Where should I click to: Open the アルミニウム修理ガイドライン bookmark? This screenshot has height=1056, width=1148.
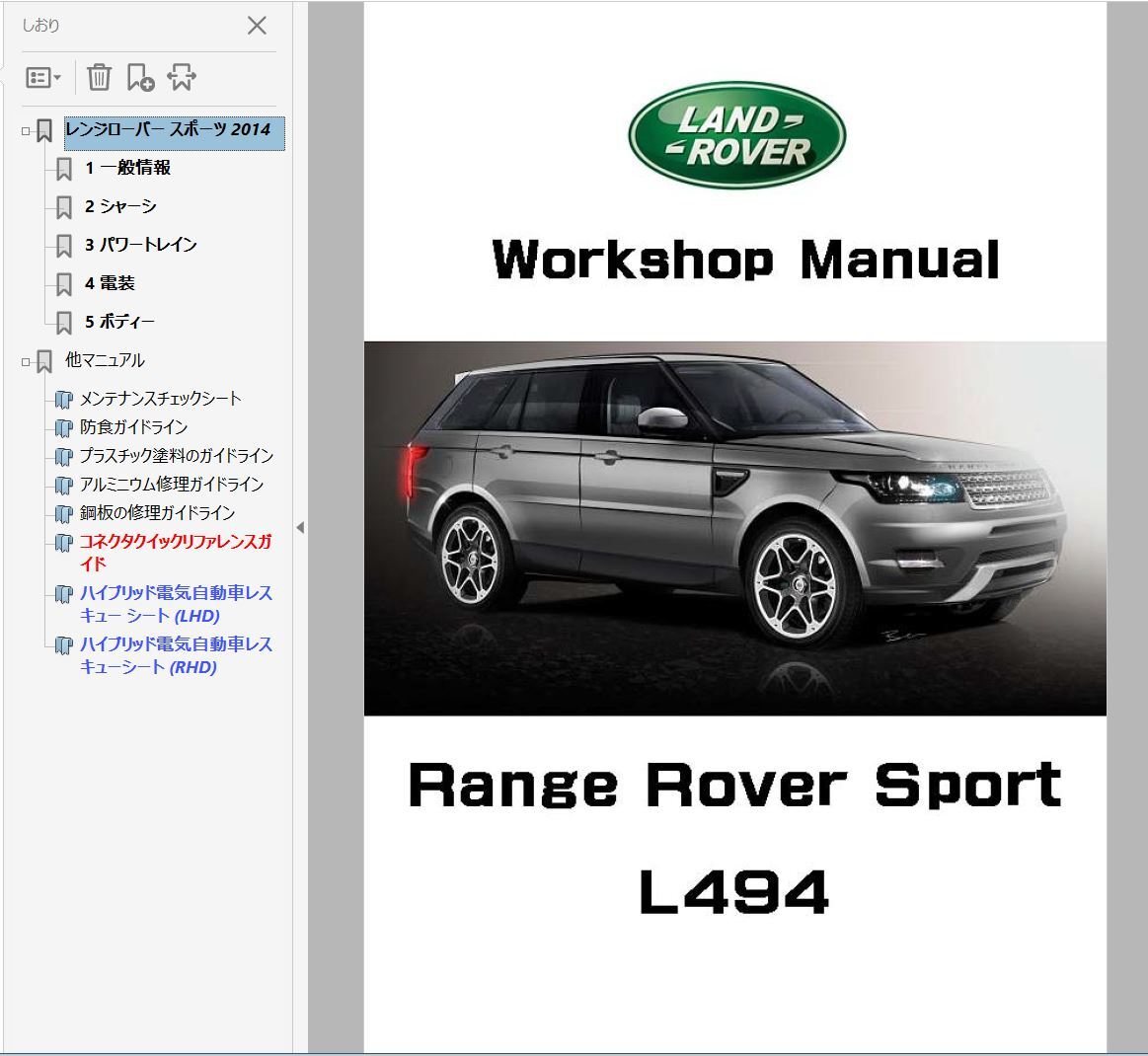172,484
